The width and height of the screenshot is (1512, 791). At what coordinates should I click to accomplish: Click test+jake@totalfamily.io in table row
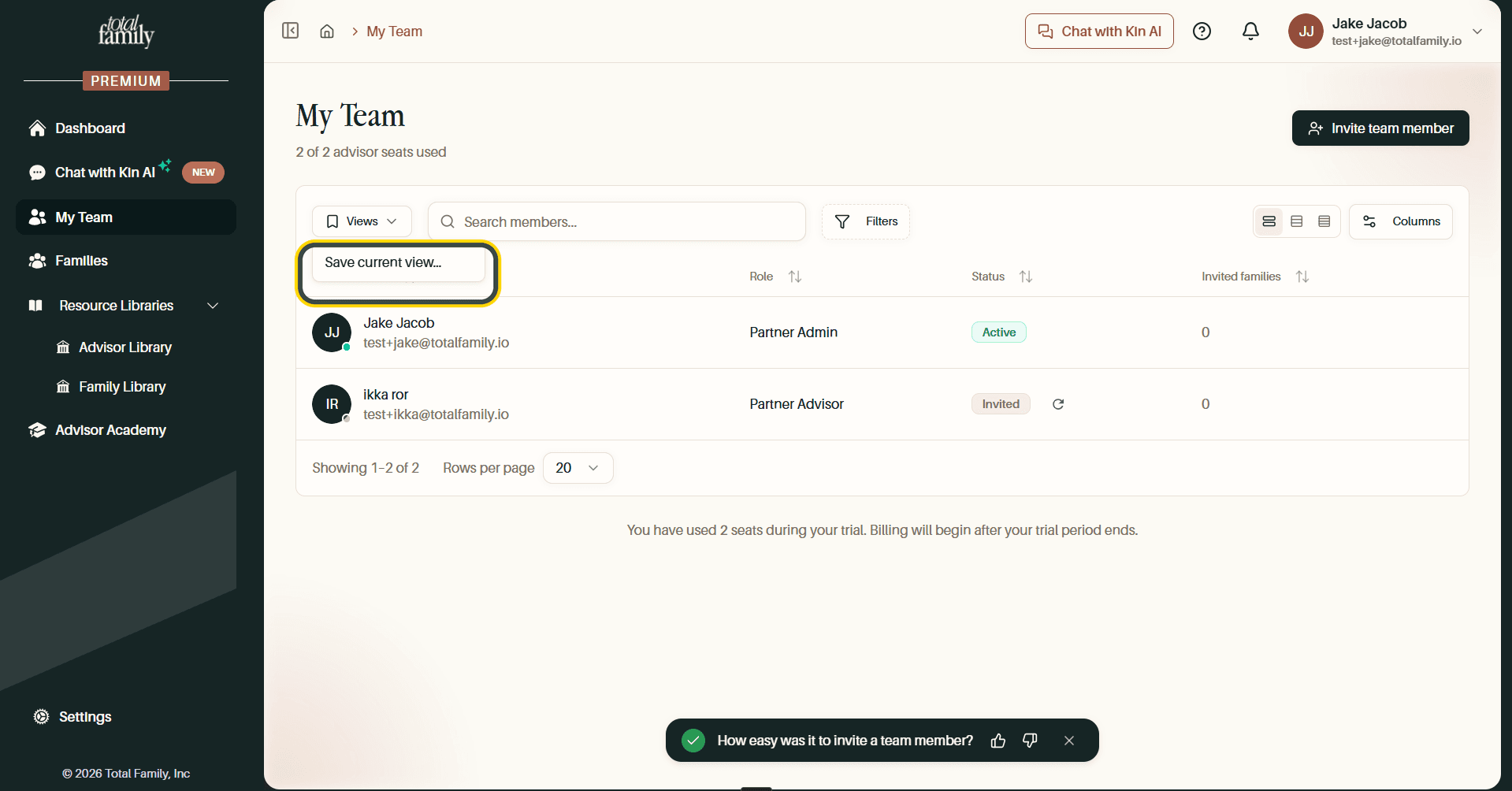click(436, 343)
